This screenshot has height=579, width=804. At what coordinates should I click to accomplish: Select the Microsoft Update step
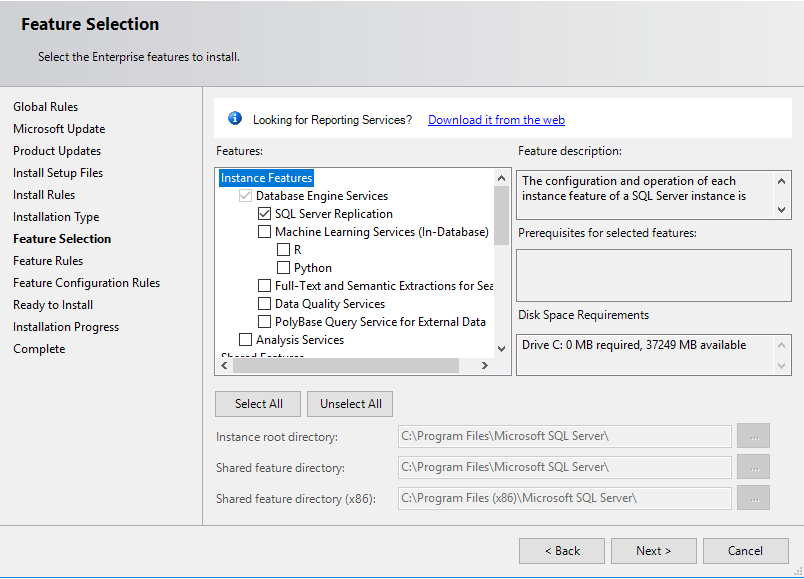pos(59,129)
